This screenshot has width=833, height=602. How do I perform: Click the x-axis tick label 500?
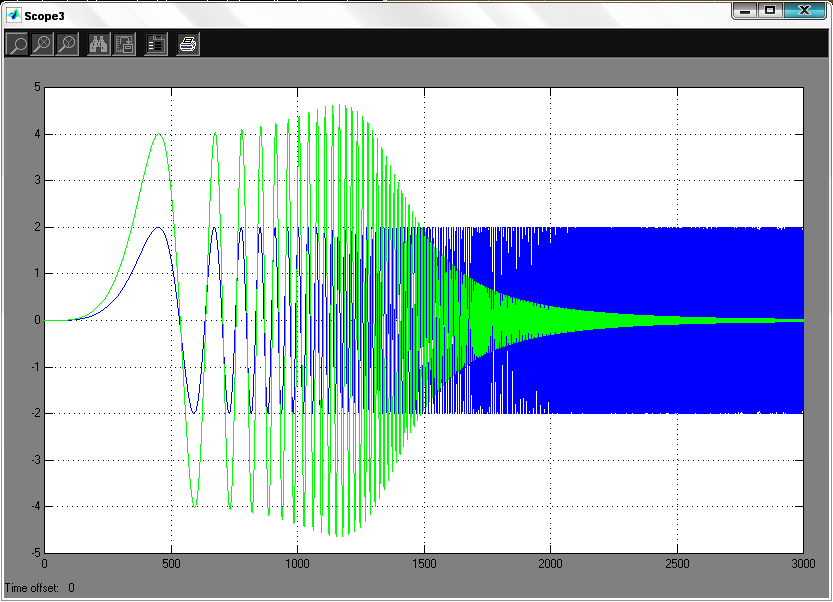[171, 564]
